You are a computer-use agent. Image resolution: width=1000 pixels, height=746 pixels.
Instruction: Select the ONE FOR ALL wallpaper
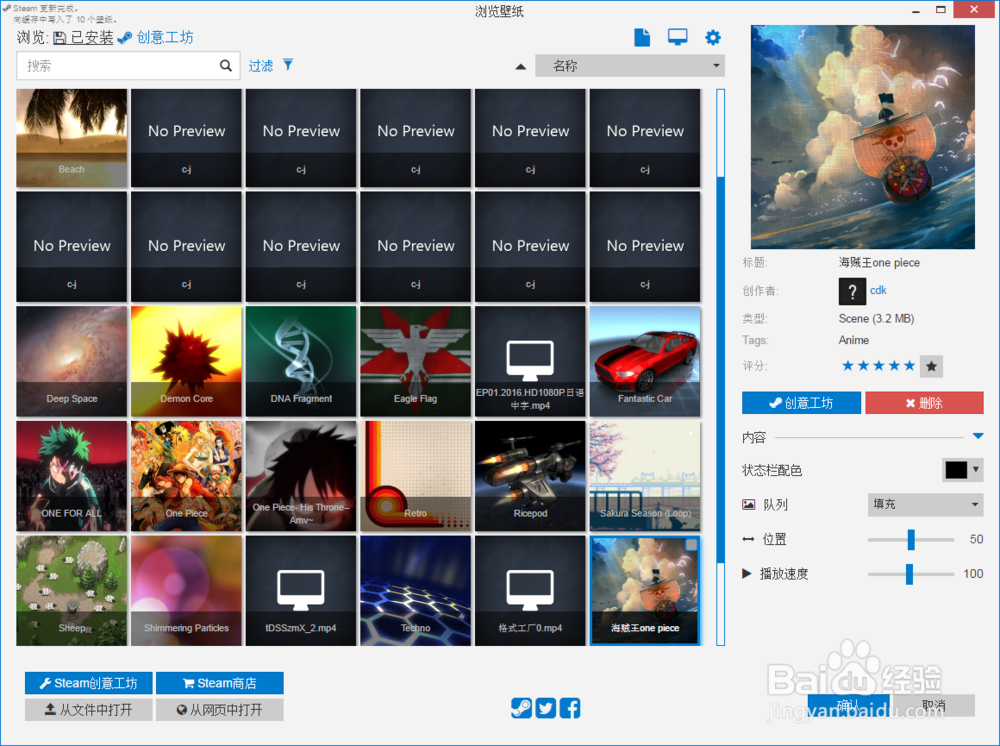[x=71, y=476]
